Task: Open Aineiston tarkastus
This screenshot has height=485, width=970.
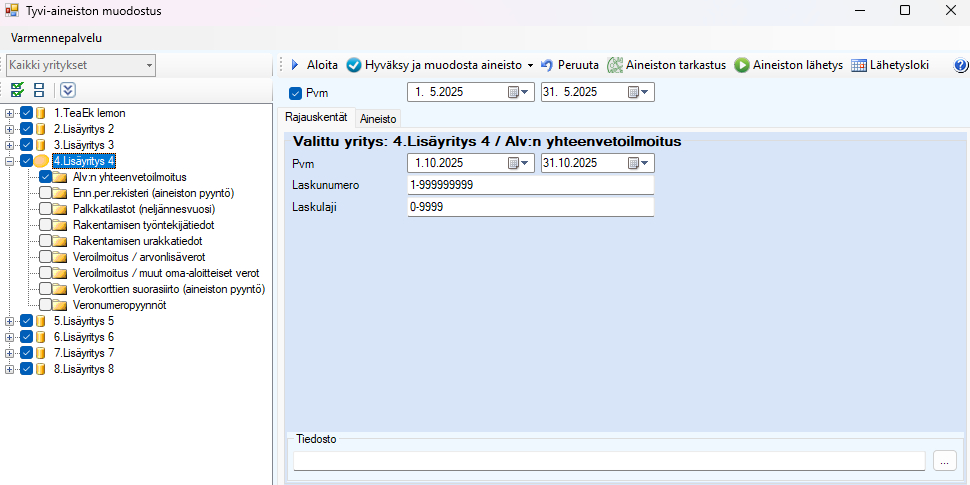Action: point(666,65)
